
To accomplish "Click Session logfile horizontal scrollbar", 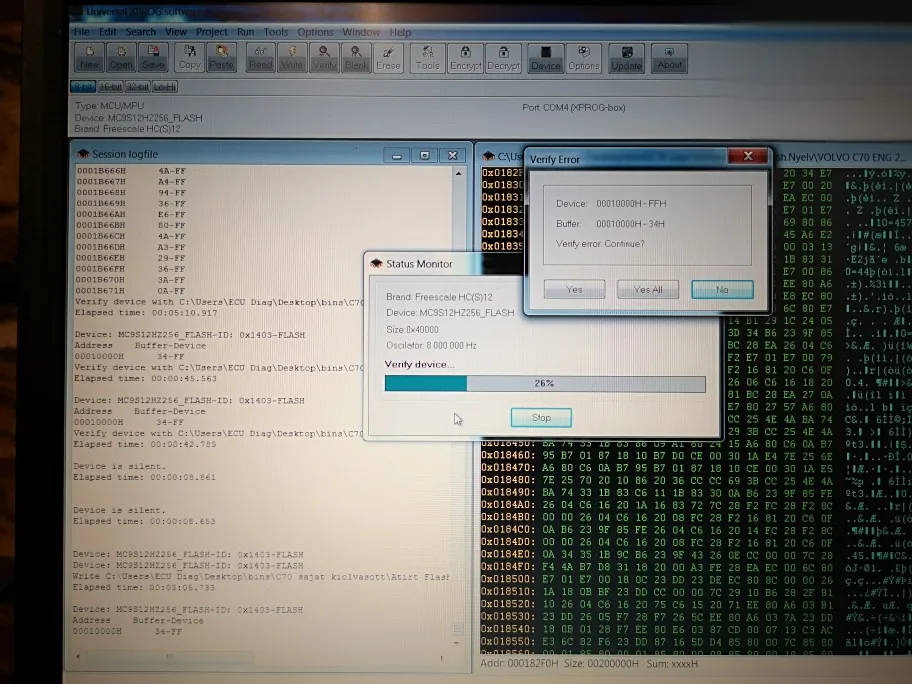I will click(x=169, y=657).
